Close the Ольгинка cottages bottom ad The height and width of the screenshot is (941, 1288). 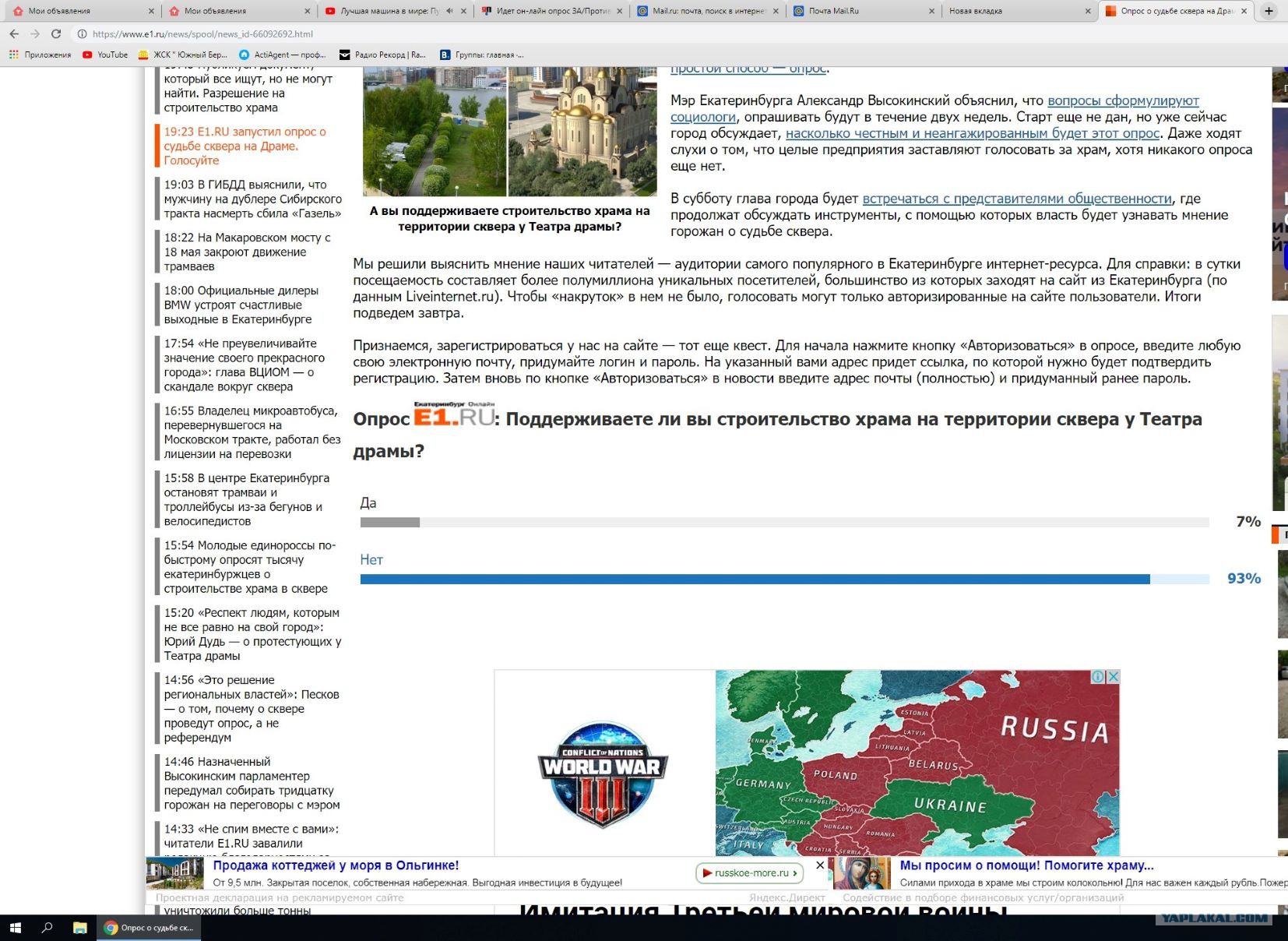pyautogui.click(x=820, y=865)
